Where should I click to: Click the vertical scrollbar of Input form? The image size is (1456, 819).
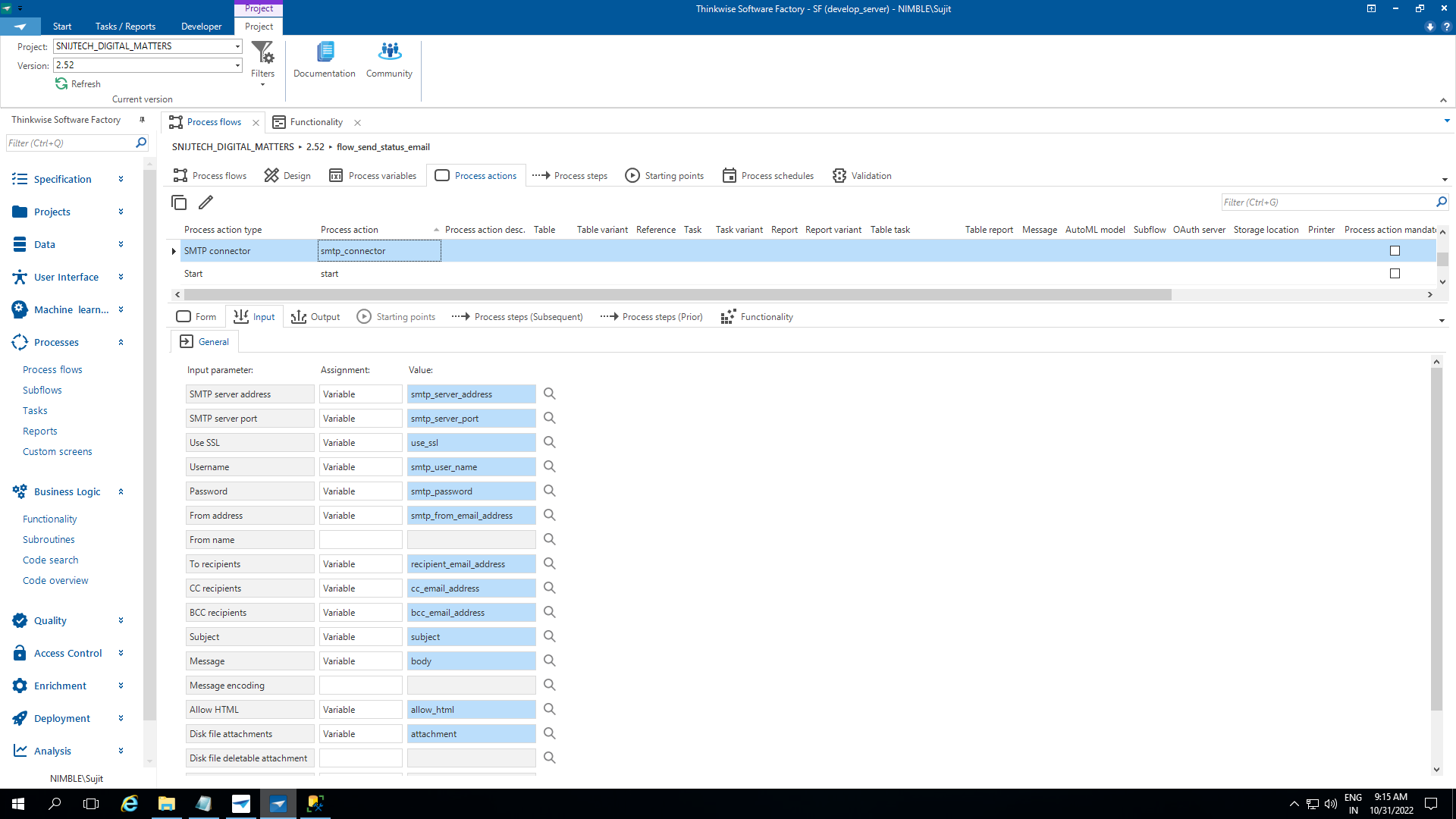(x=1436, y=540)
